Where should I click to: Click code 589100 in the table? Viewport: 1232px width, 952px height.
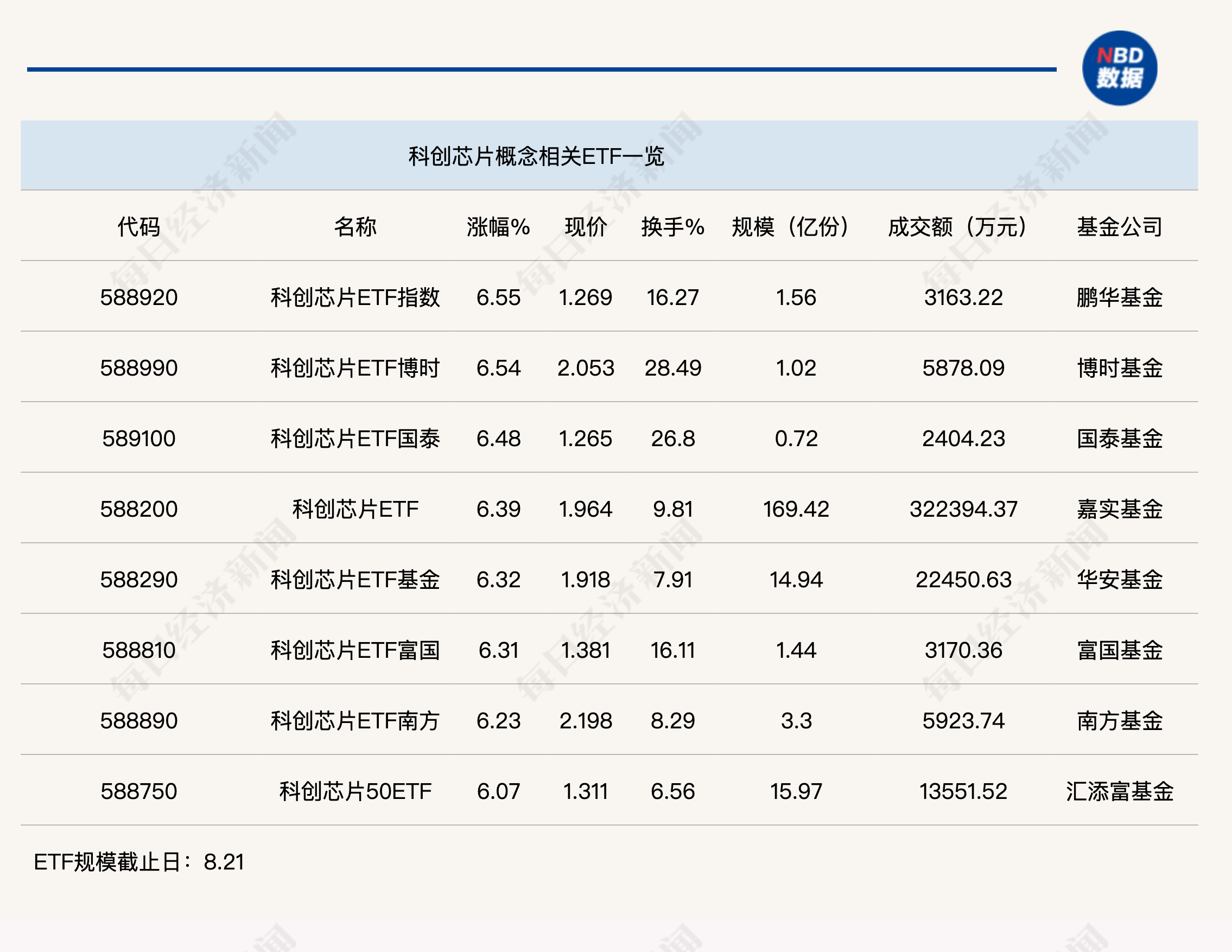coord(139,438)
